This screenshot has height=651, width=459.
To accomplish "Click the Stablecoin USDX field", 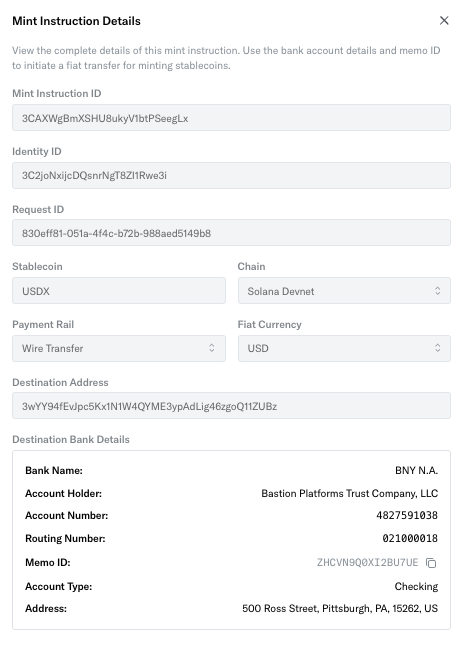I will click(119, 291).
